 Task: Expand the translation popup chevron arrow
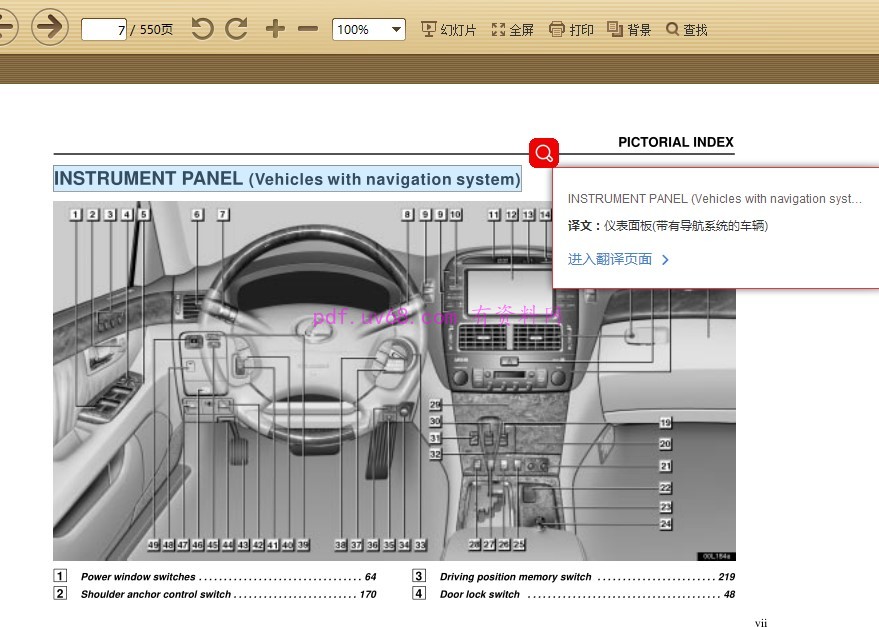pos(663,258)
